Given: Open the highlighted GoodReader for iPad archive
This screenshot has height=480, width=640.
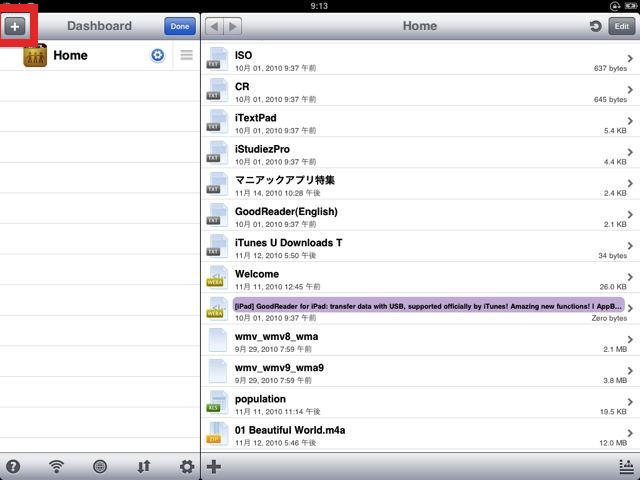Looking at the screenshot, I should [x=420, y=309].
